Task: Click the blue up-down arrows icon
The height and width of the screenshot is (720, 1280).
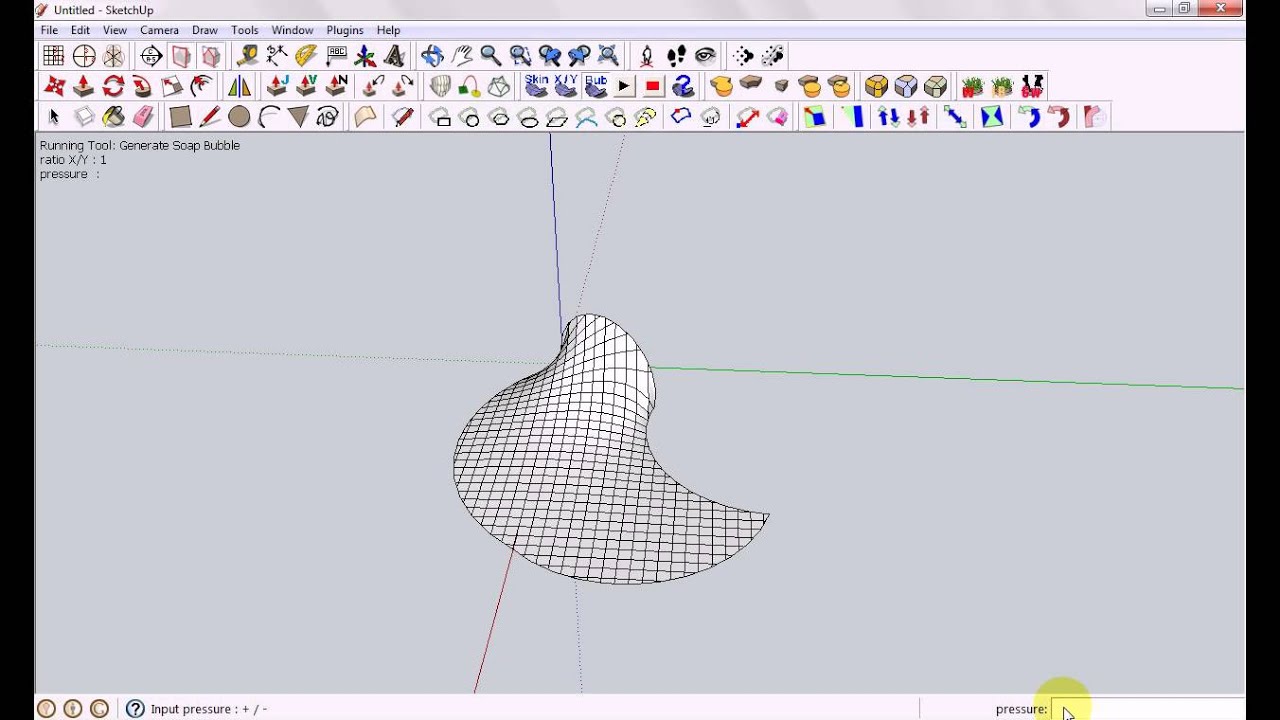Action: (x=889, y=117)
